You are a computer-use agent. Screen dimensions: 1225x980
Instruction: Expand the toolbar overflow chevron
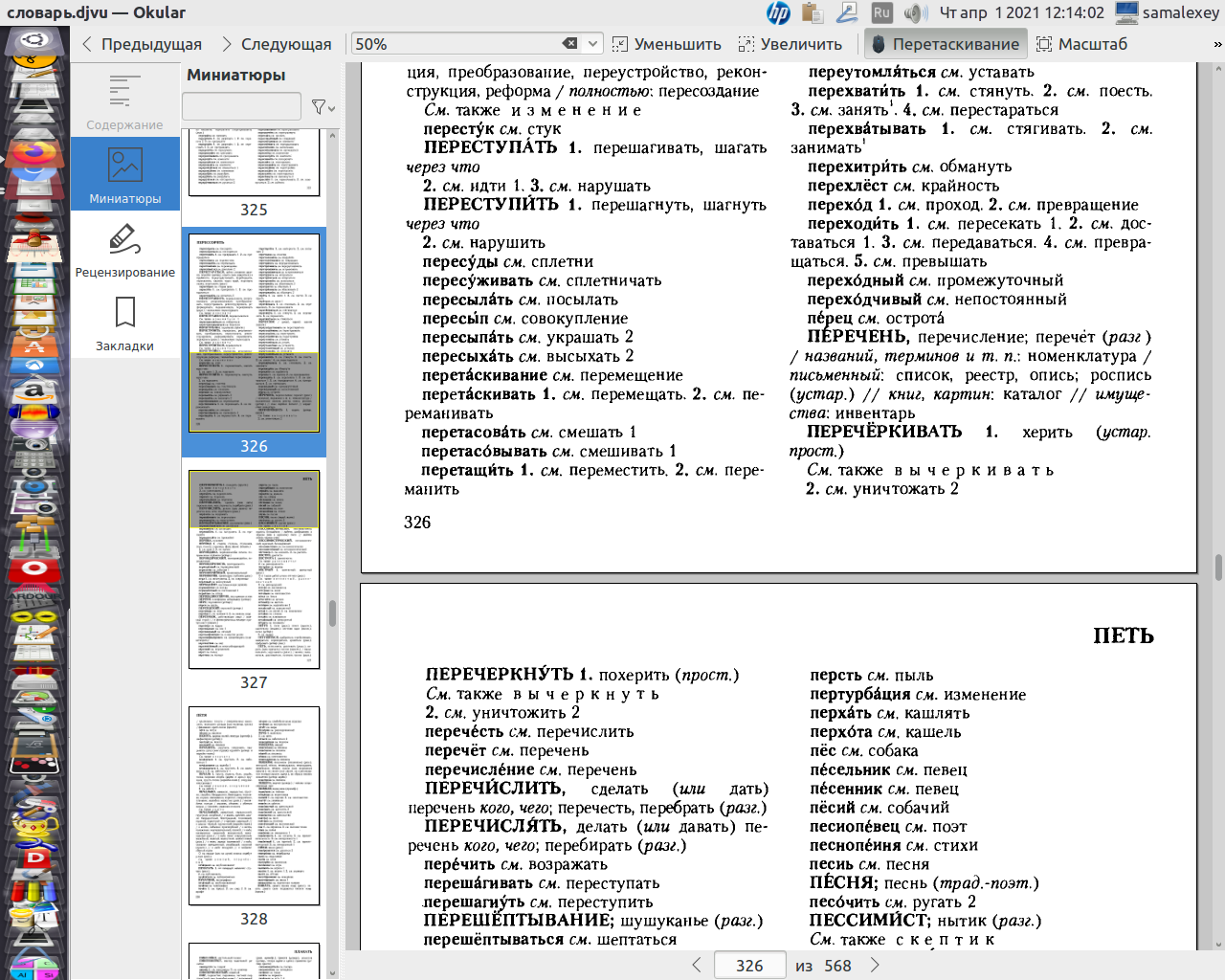[1217, 44]
